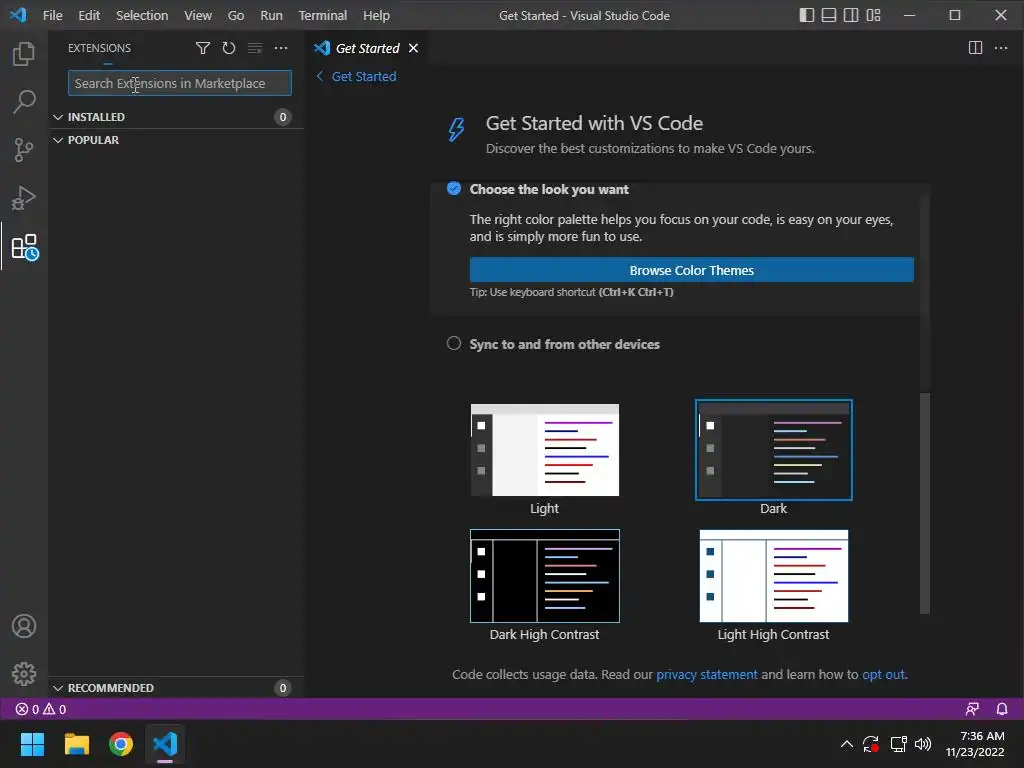Open the File menu
1024x768 pixels.
point(52,15)
